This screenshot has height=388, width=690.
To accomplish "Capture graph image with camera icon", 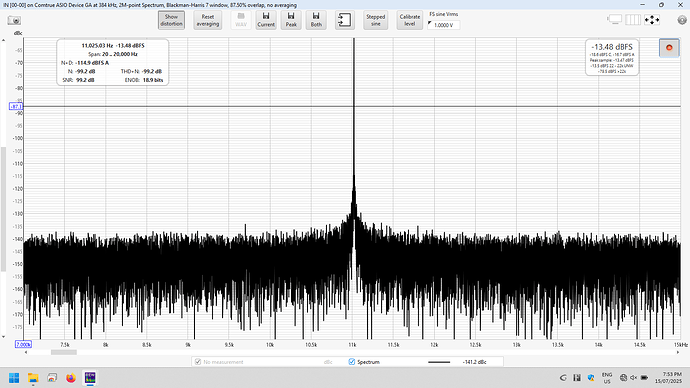I will point(14,21).
